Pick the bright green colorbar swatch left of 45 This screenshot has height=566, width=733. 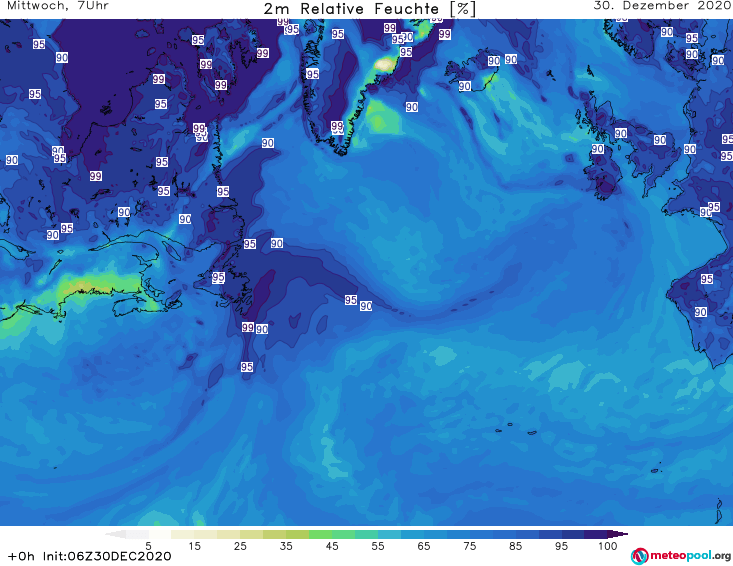click(320, 534)
